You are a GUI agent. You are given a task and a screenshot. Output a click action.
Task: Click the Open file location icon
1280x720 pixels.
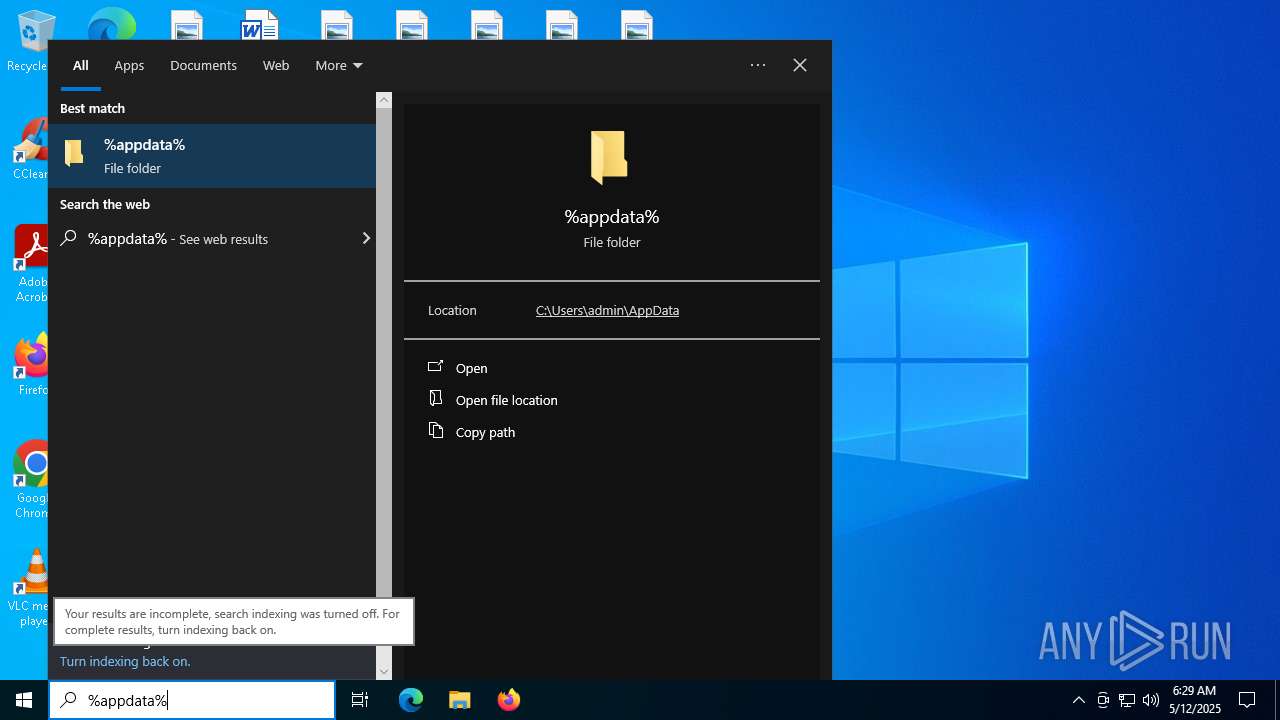pos(435,398)
